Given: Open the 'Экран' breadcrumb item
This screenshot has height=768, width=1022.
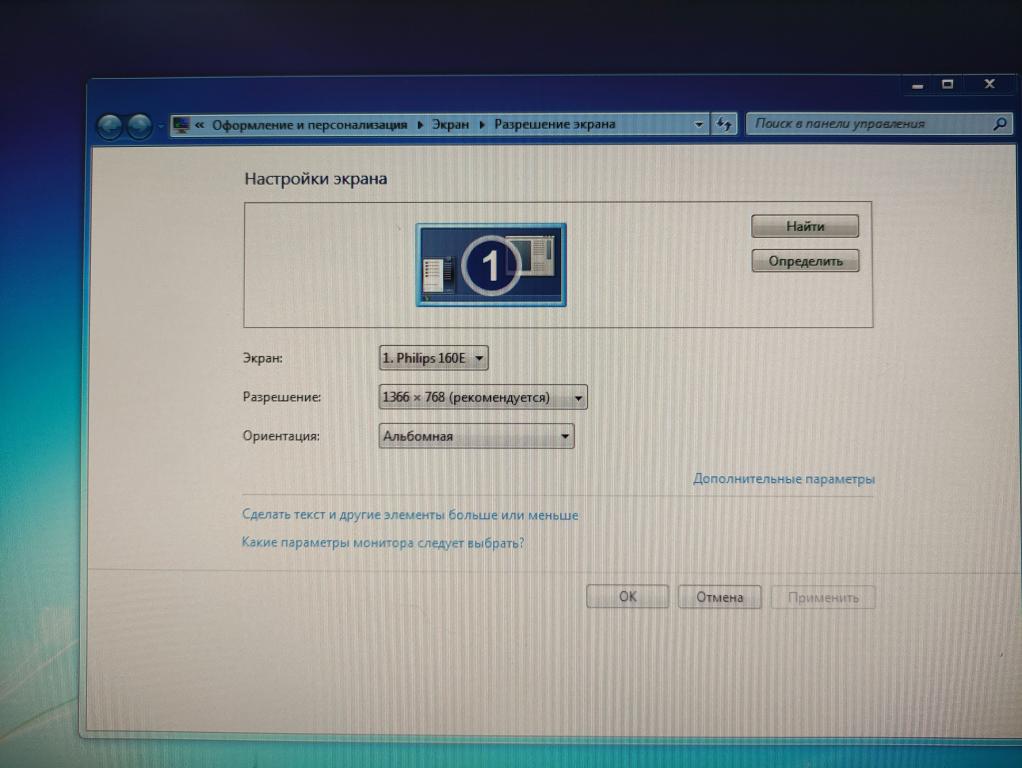Looking at the screenshot, I should coord(450,124).
